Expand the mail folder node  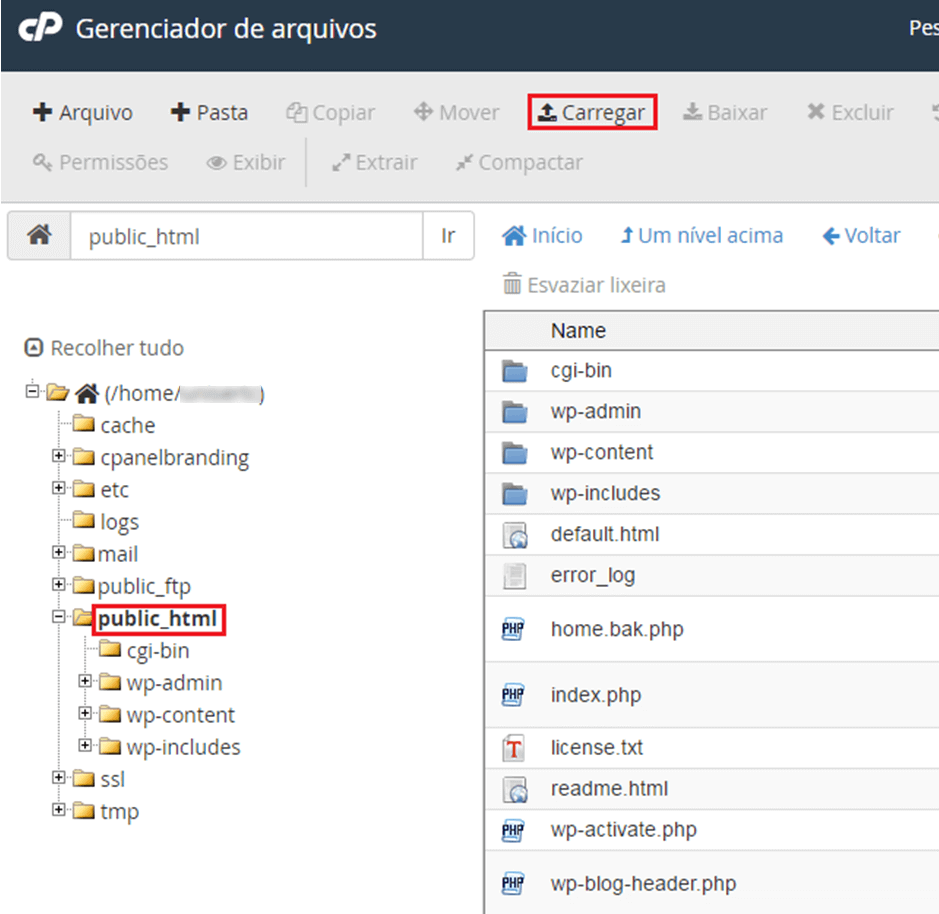click(x=59, y=552)
